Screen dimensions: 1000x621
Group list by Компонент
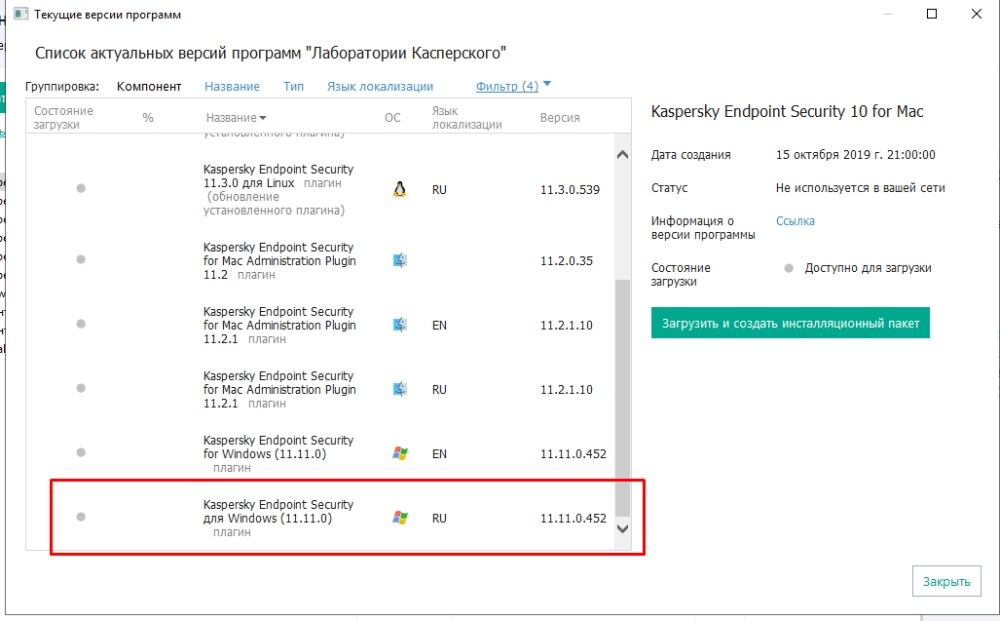point(149,86)
